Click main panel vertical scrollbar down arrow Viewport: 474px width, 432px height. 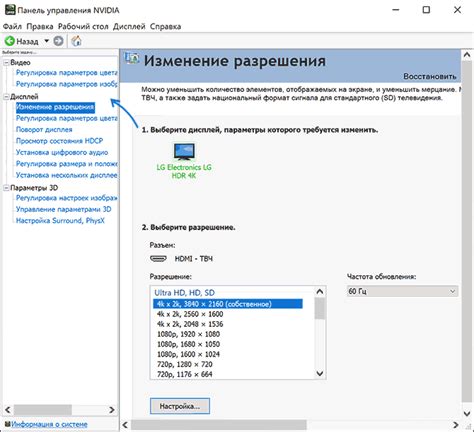point(467,414)
